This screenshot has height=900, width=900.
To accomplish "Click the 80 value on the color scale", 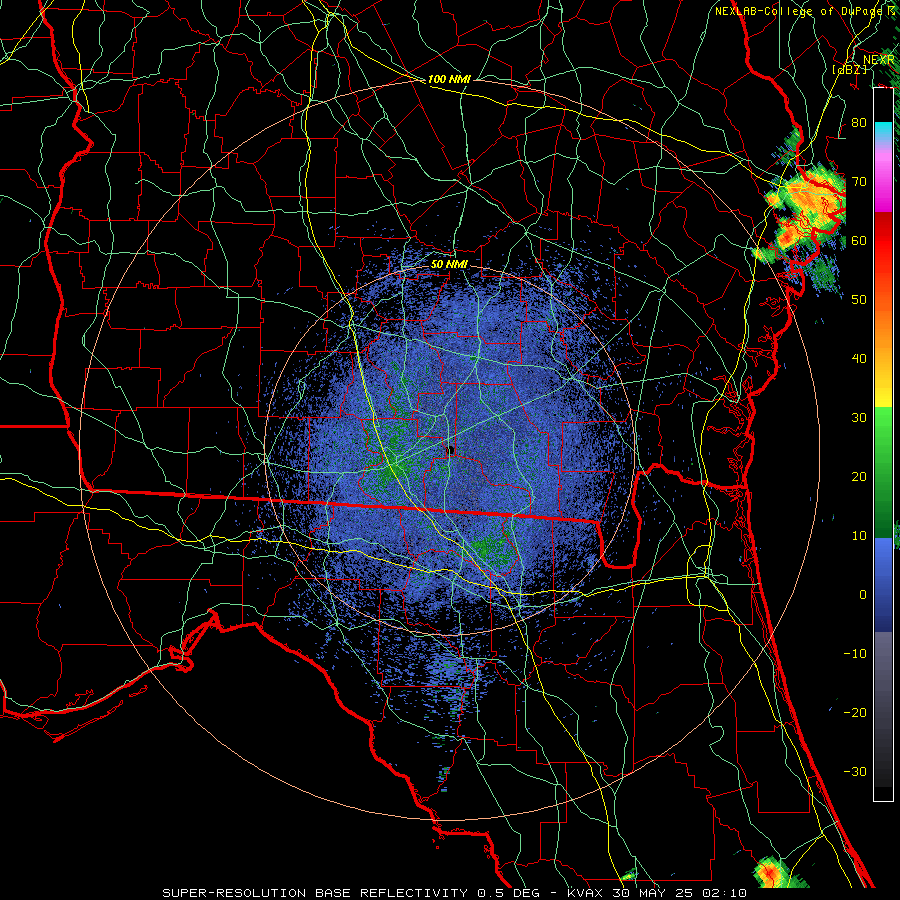I will (x=859, y=122).
